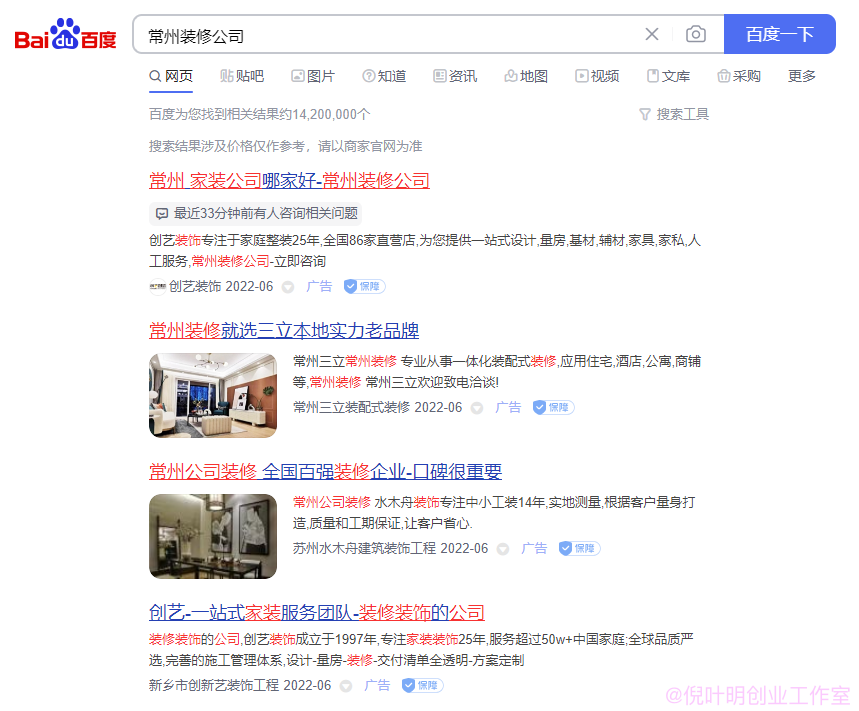Open the living room thumbnail of 三立 result
This screenshot has width=859, height=711.
[213, 395]
